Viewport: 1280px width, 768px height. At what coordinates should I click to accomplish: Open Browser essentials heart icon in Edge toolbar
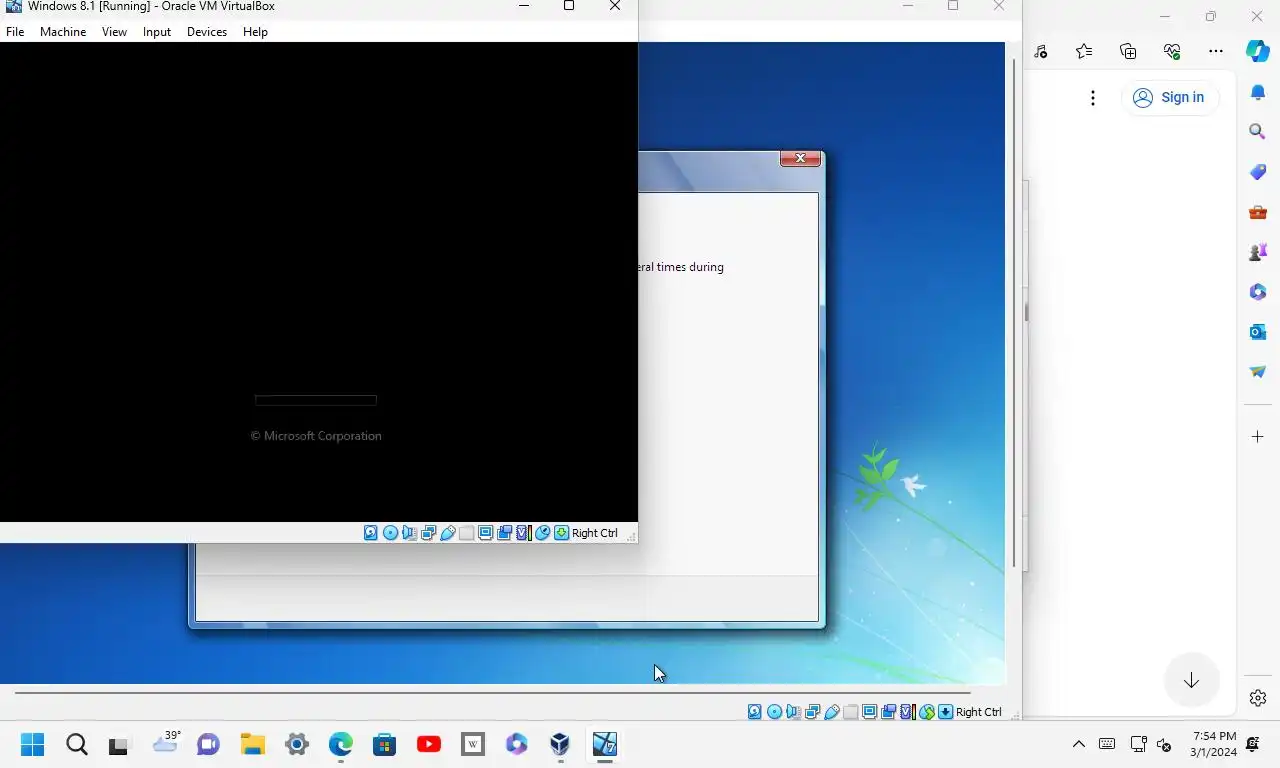coord(1172,52)
